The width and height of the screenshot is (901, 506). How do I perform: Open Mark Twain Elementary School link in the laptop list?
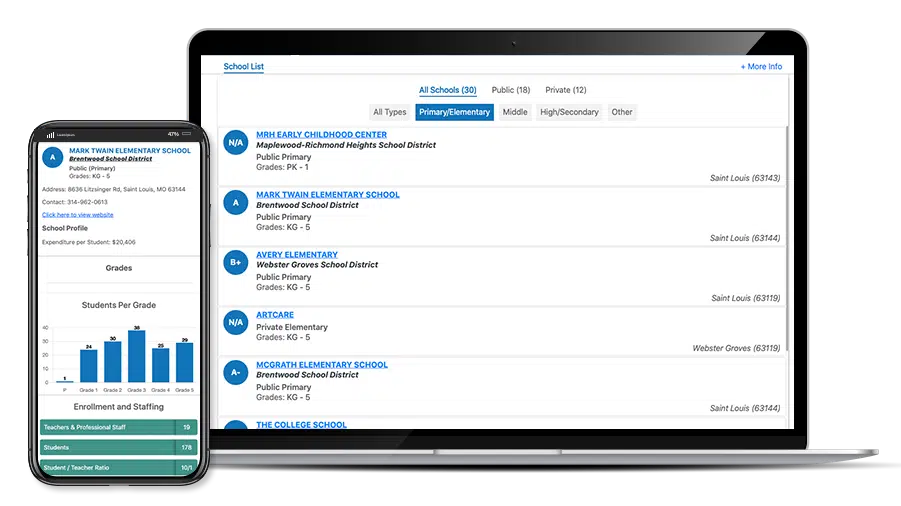pos(328,195)
